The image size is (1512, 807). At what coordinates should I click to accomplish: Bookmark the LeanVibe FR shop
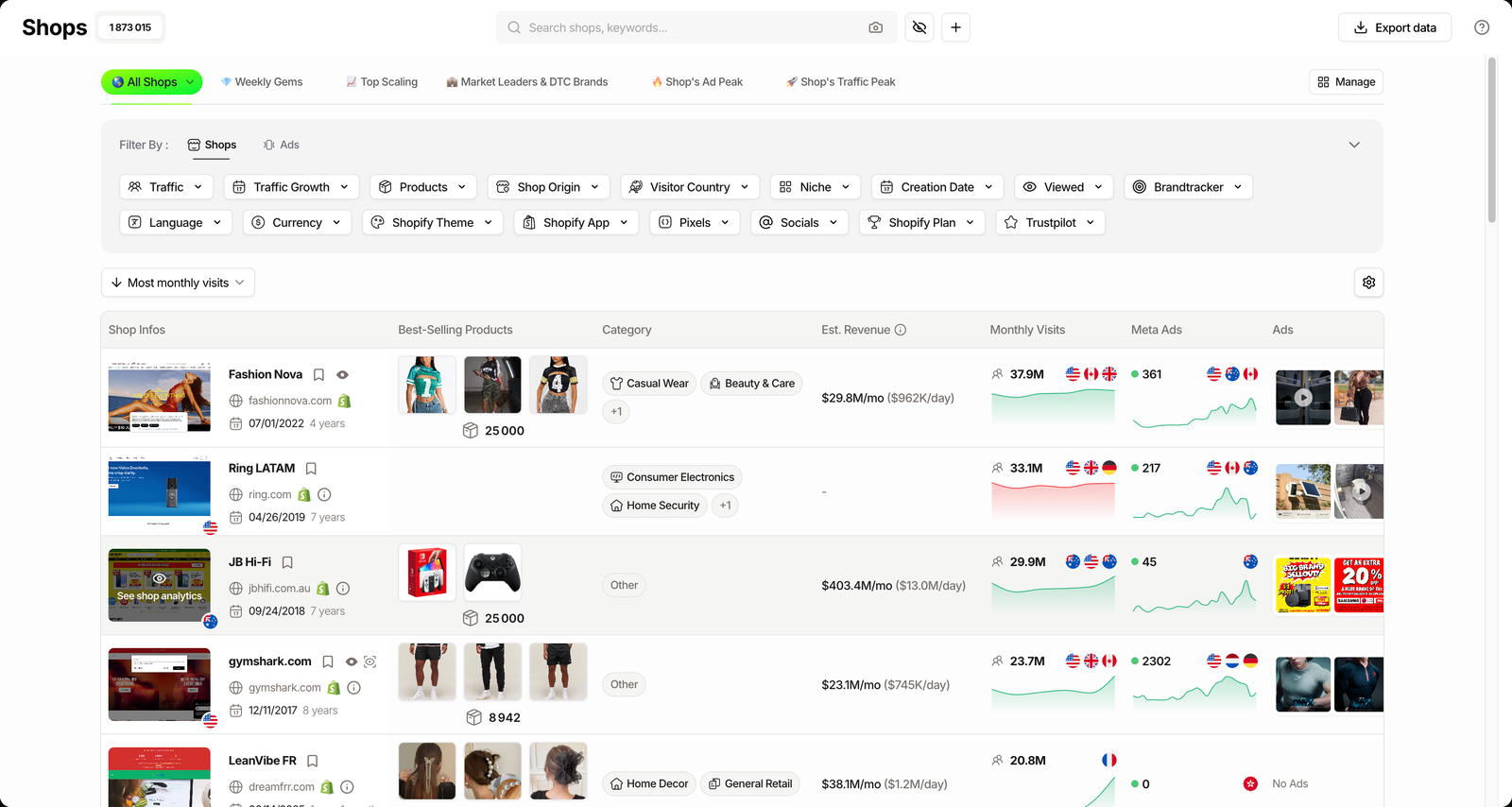tap(312, 761)
